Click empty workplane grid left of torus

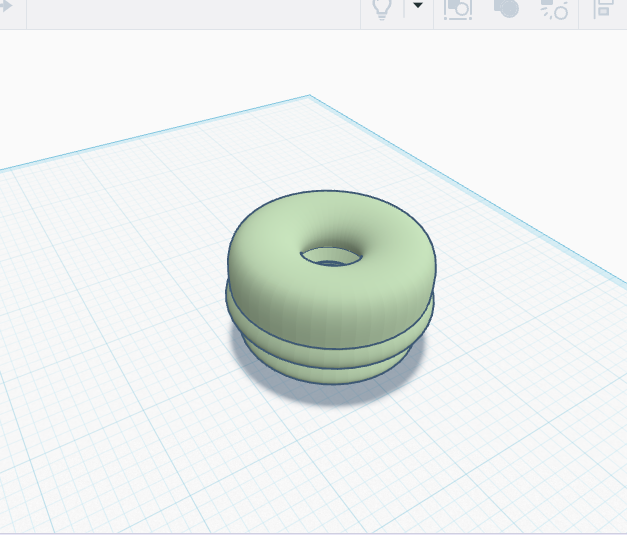tap(120, 300)
